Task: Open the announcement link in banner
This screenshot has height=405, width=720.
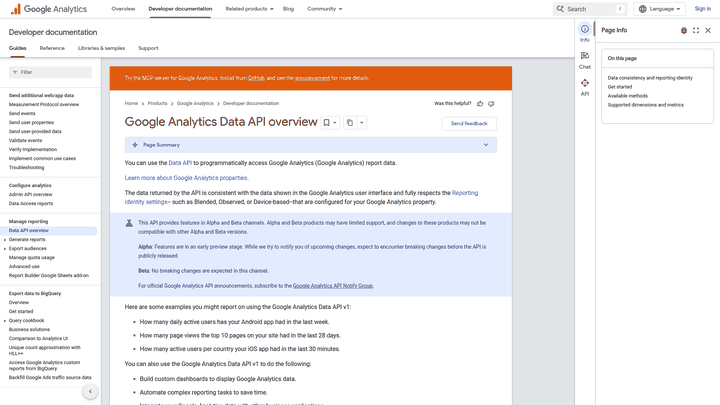Action: point(312,78)
